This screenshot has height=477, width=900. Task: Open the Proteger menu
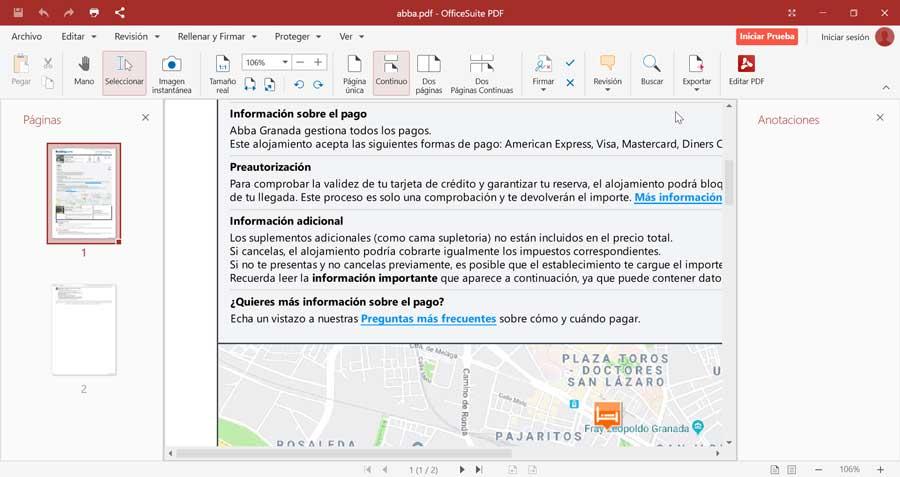click(x=297, y=36)
